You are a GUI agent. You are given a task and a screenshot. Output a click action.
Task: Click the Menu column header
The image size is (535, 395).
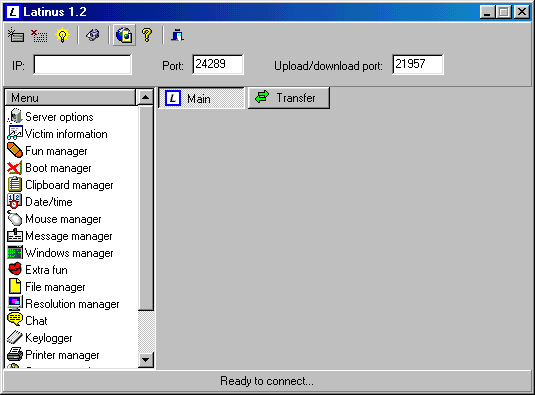[70, 98]
